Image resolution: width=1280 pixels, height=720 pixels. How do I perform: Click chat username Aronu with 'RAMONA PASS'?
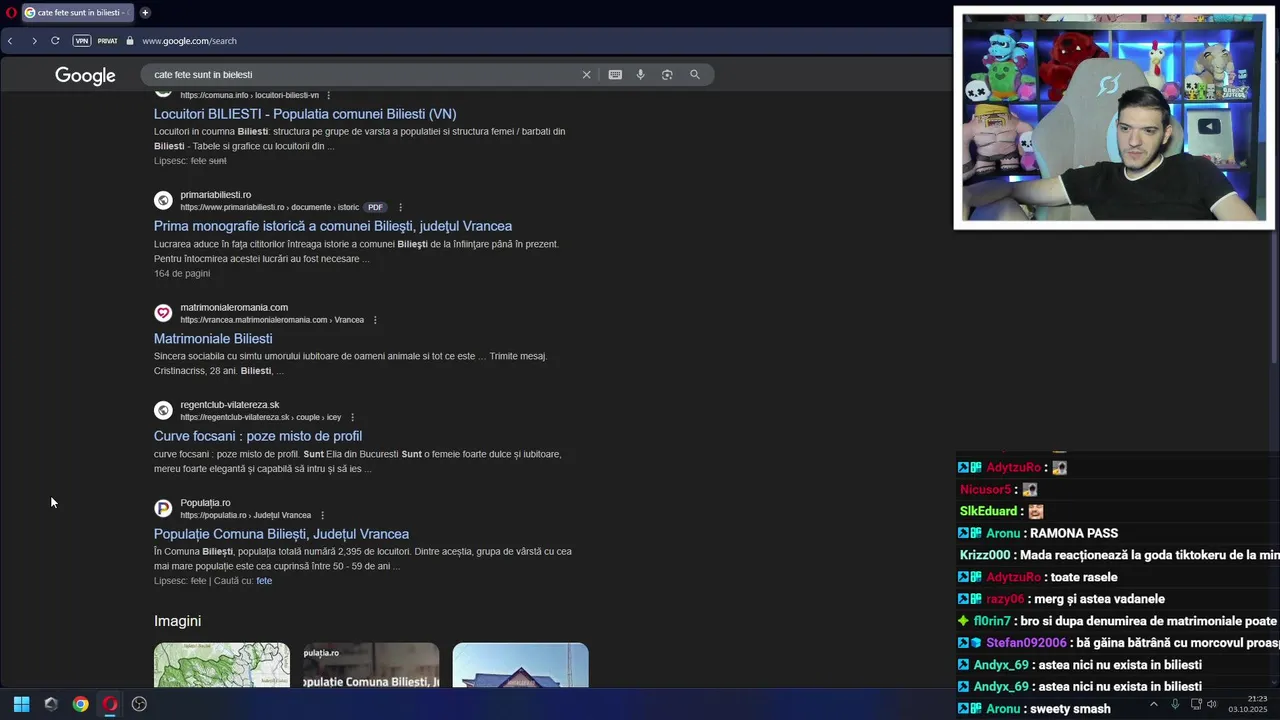(x=1003, y=534)
